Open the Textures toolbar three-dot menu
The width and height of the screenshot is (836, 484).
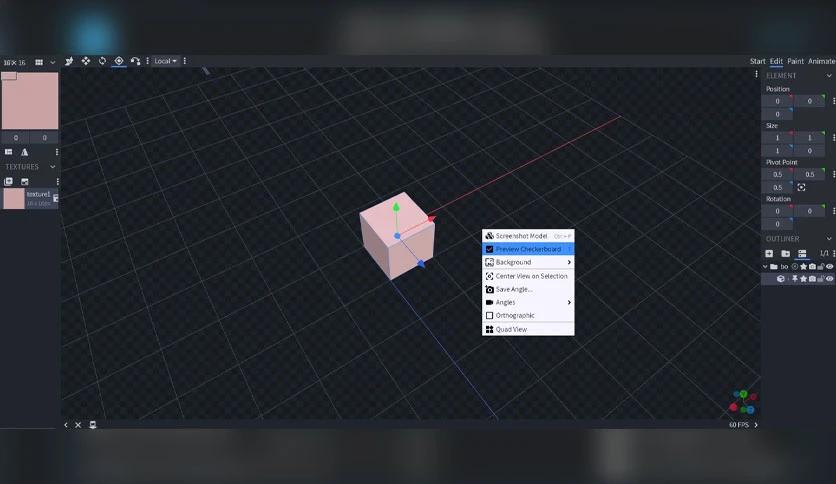(x=57, y=182)
